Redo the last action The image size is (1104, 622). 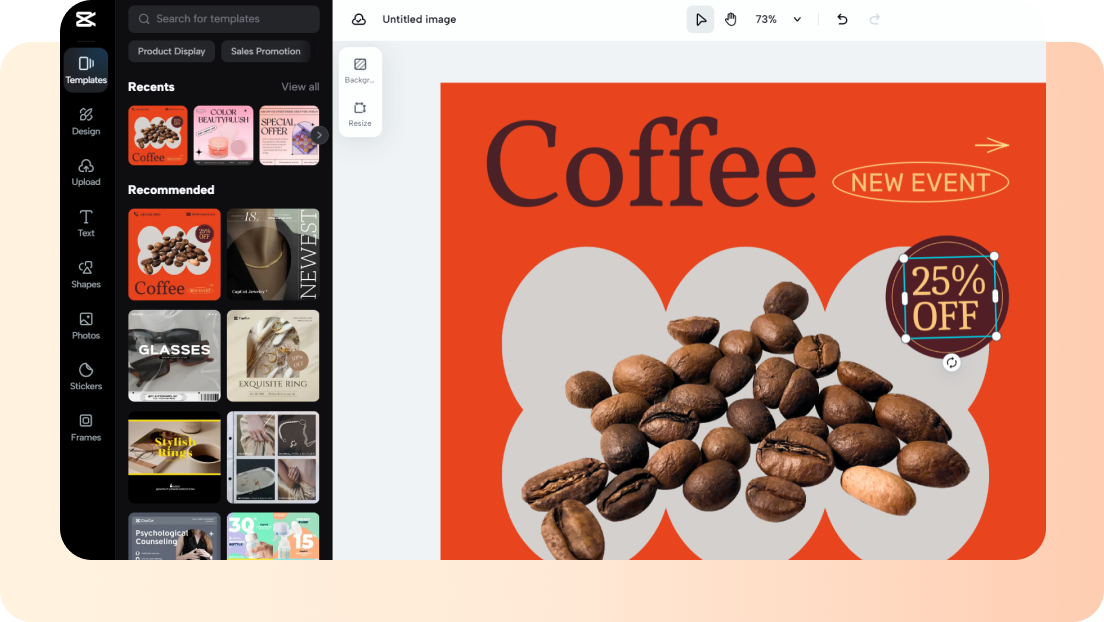click(x=874, y=19)
